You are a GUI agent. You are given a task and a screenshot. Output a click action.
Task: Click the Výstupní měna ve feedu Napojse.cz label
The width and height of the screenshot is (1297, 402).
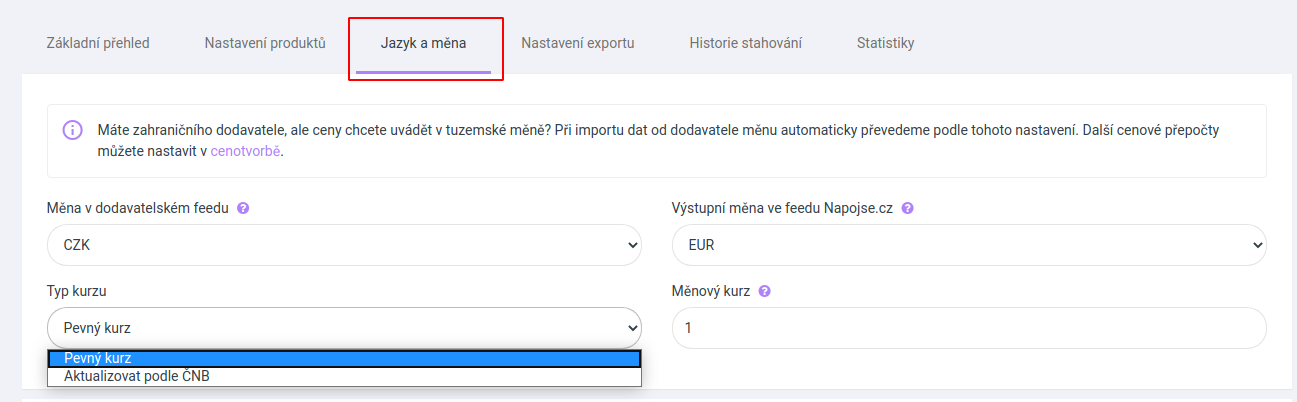point(782,209)
